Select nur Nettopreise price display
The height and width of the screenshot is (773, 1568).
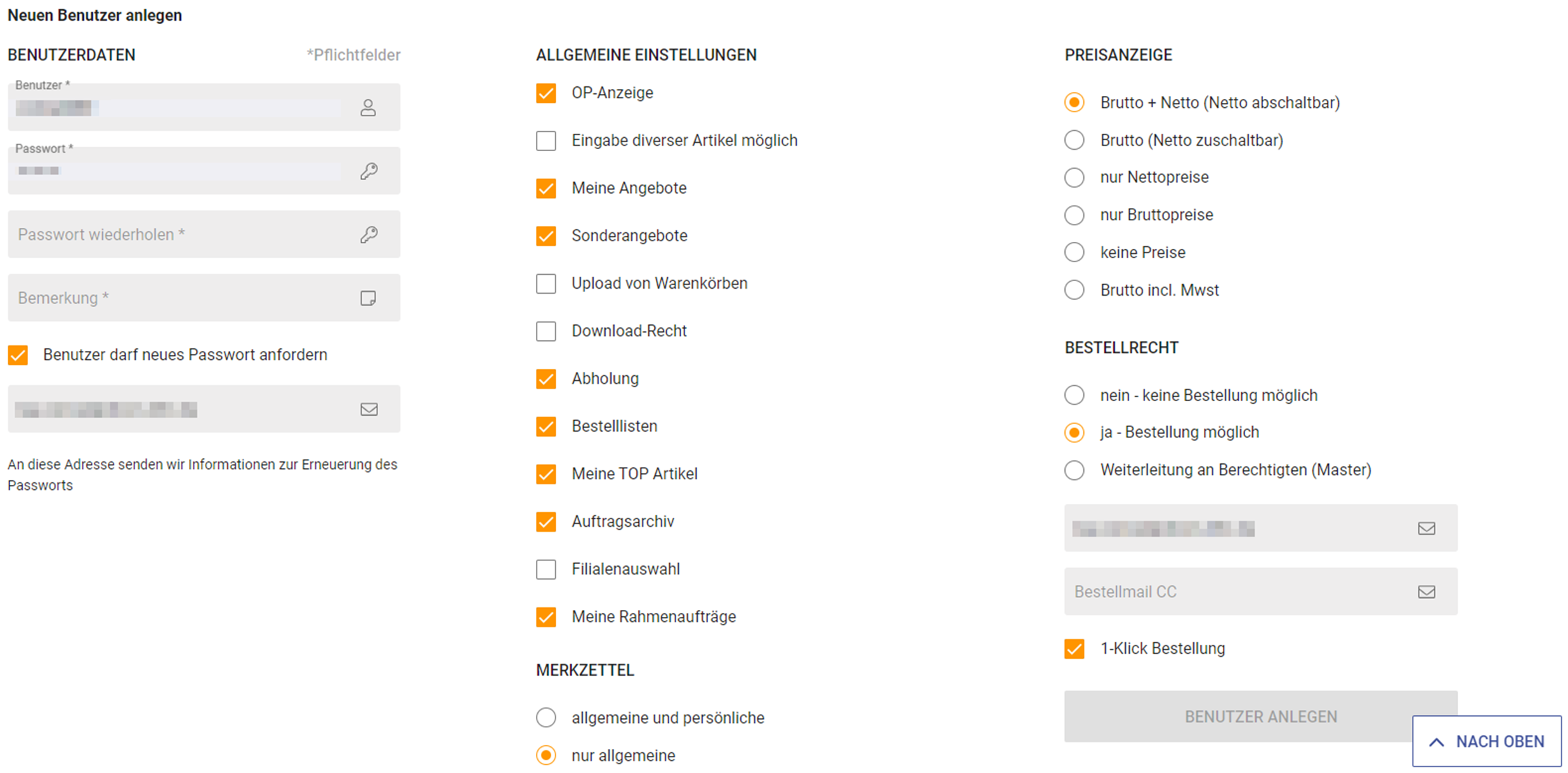[x=1075, y=177]
